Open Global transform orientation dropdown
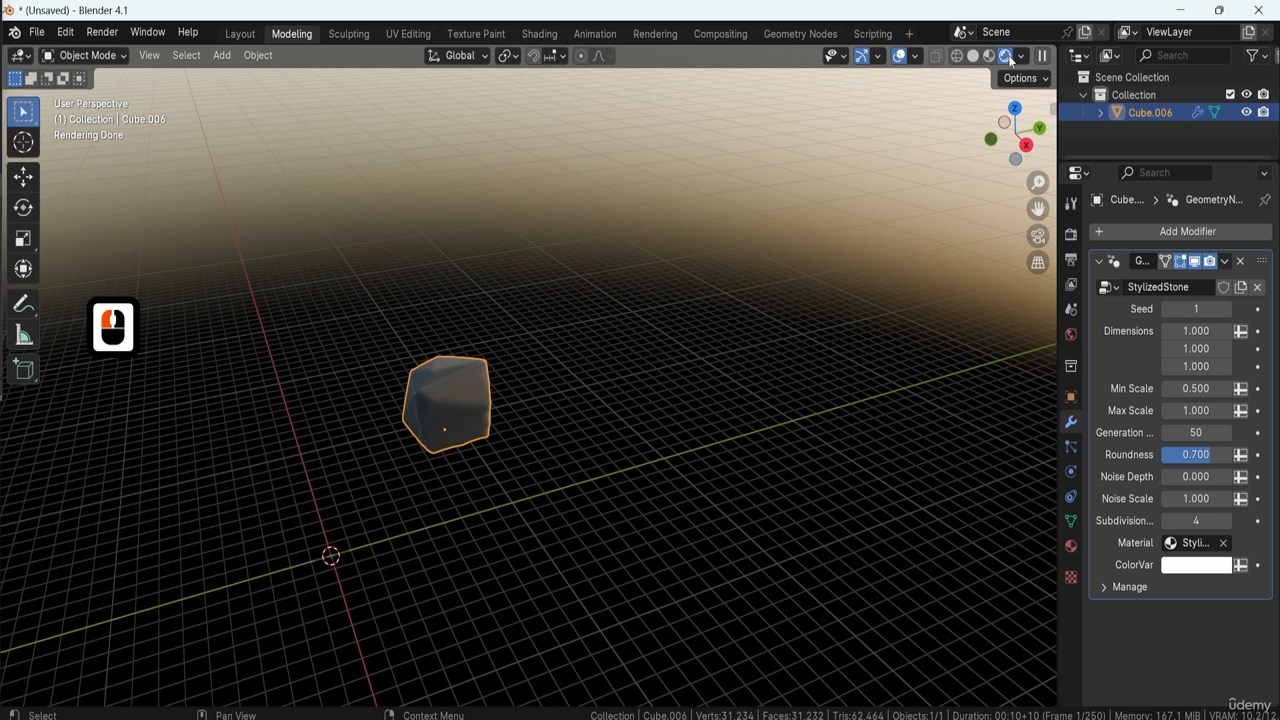This screenshot has height=720, width=1280. [x=458, y=56]
